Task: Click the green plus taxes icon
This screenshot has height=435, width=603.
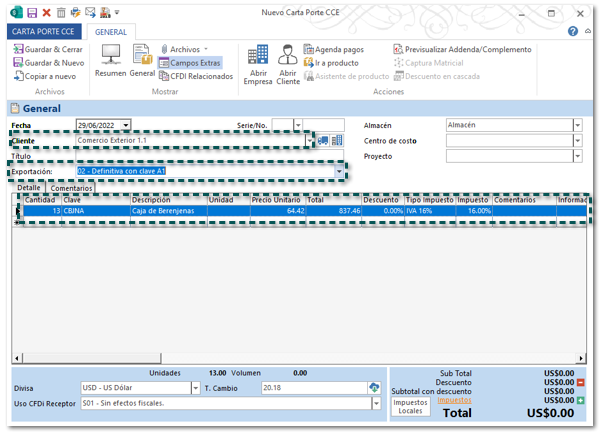Action: 582,400
